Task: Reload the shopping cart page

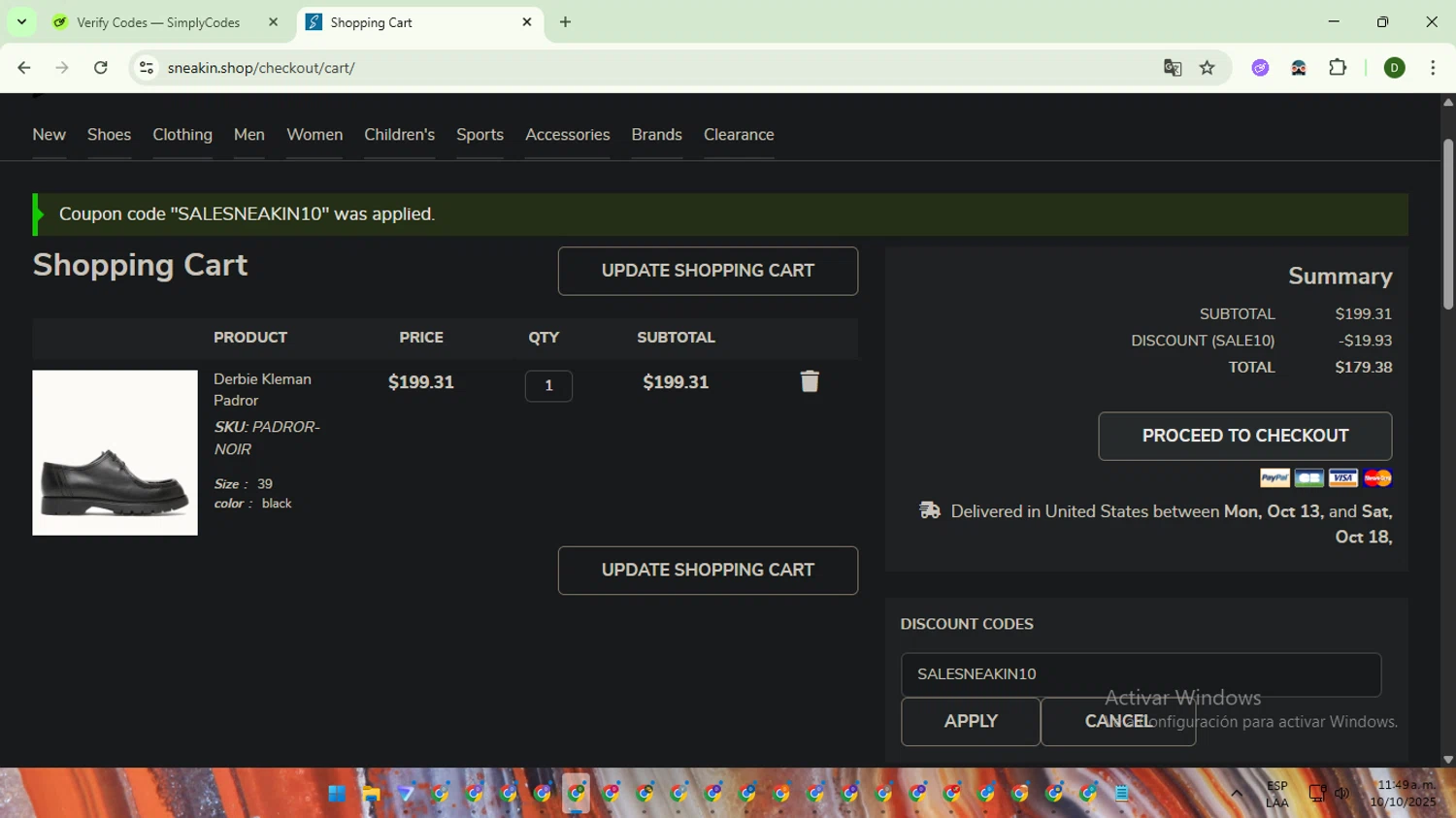Action: coord(101,68)
